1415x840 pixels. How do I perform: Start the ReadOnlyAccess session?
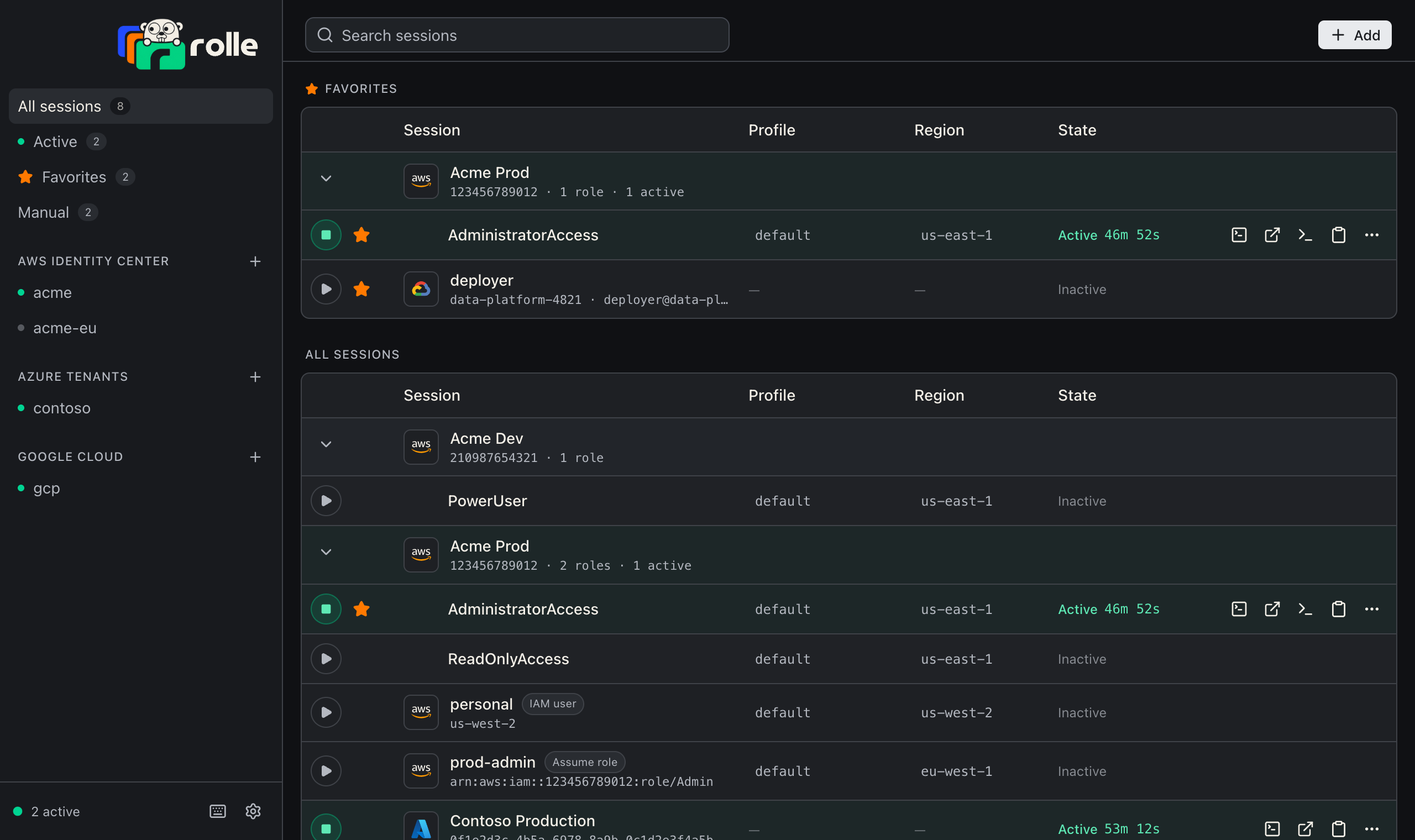326,659
